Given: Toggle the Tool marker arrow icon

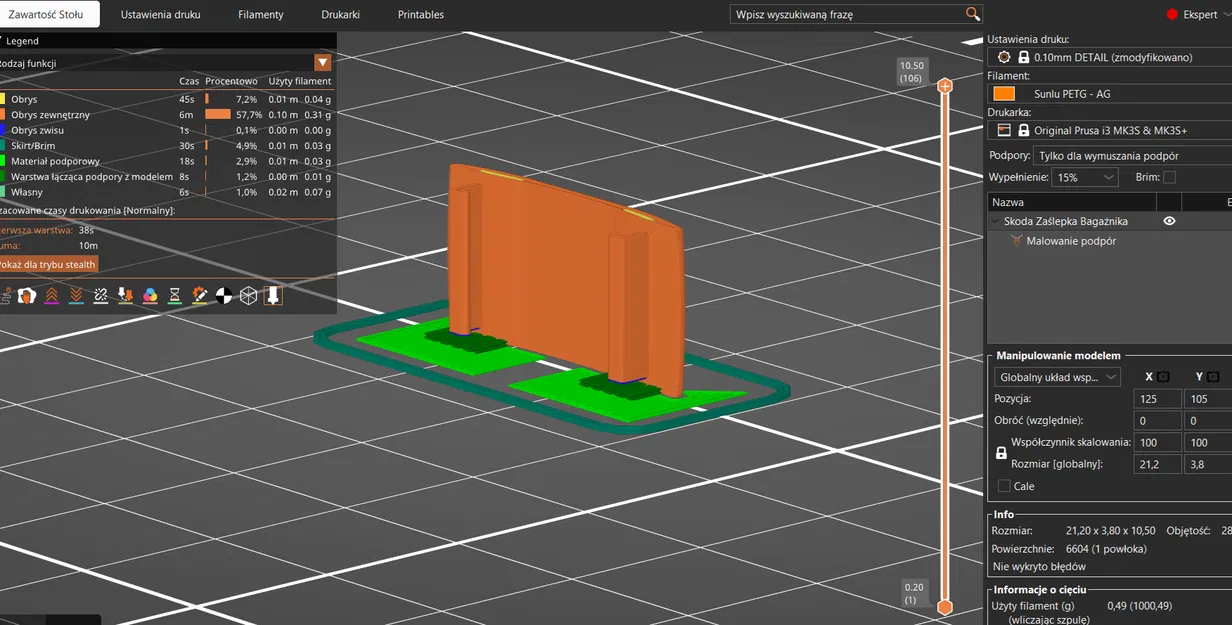Looking at the screenshot, I should click(x=273, y=296).
